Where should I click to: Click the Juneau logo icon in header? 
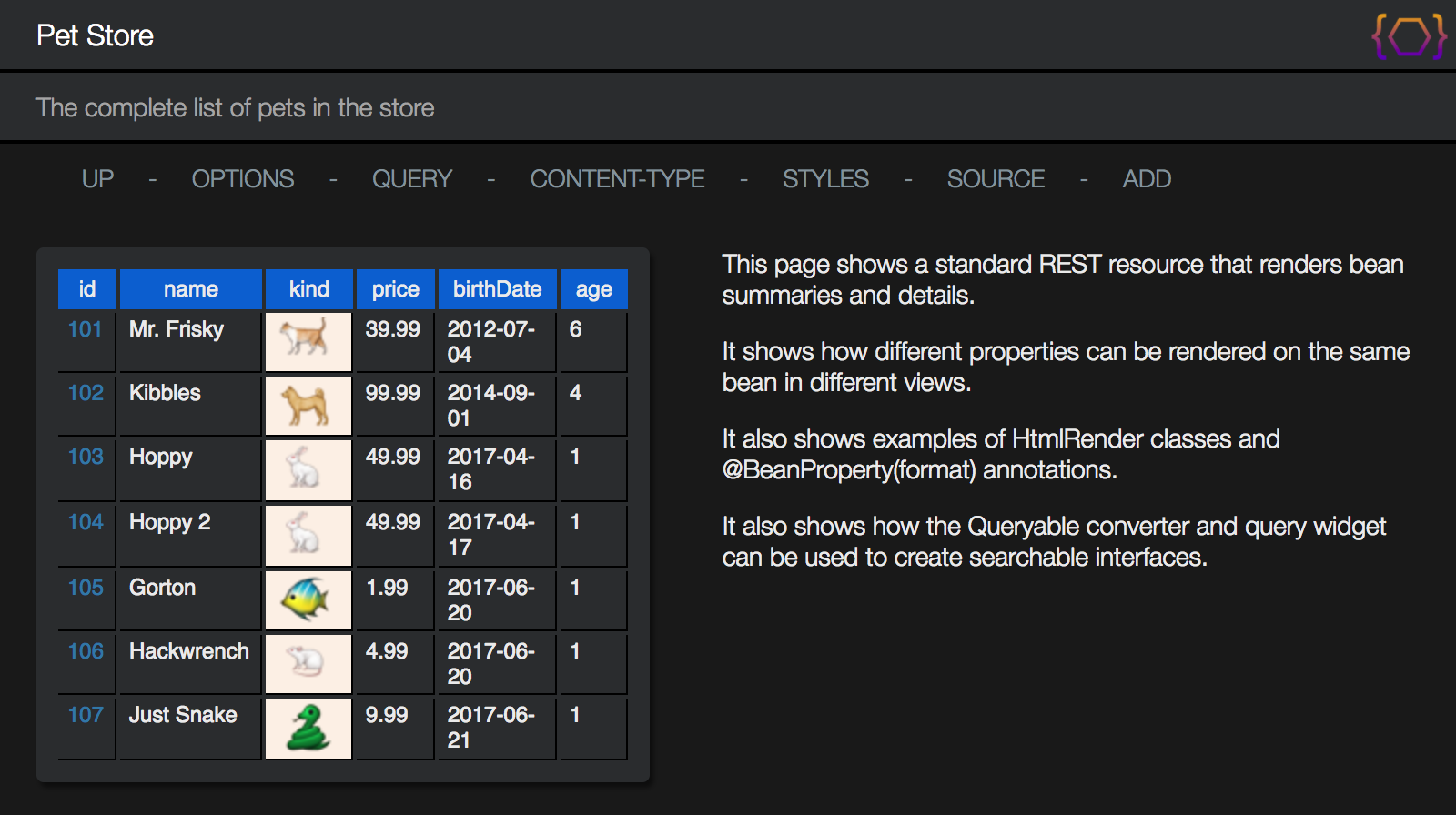(1409, 36)
